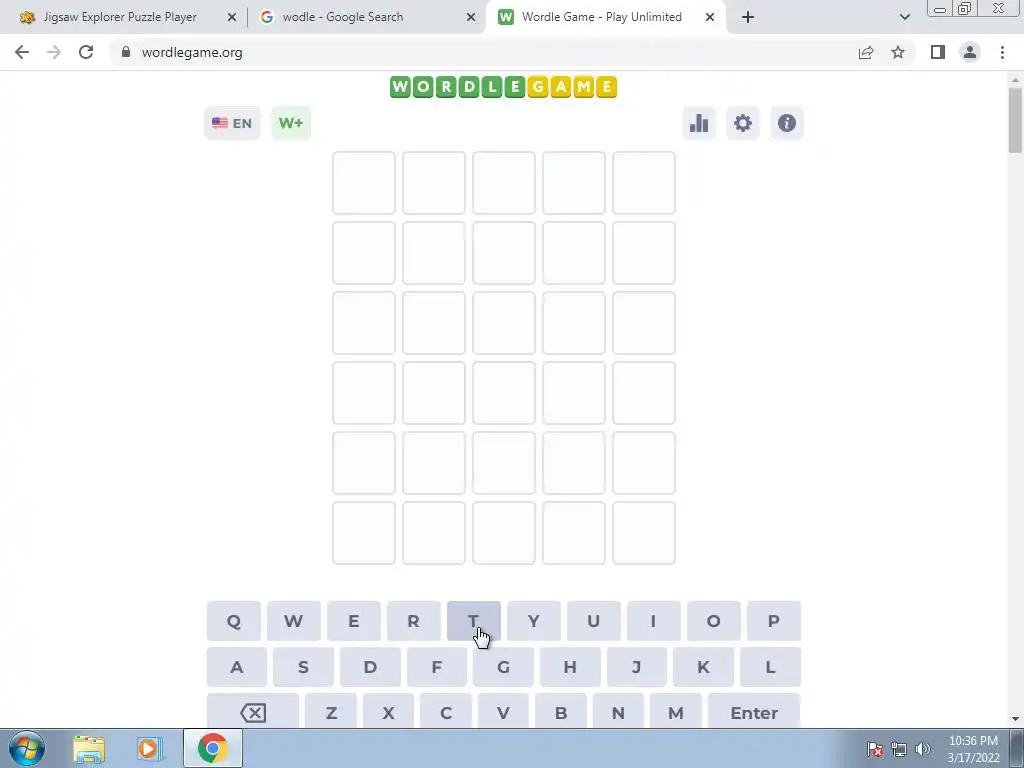1024x768 pixels.
Task: Switch to Jigsaw Explorer Puzzle Player tab
Action: click(120, 17)
